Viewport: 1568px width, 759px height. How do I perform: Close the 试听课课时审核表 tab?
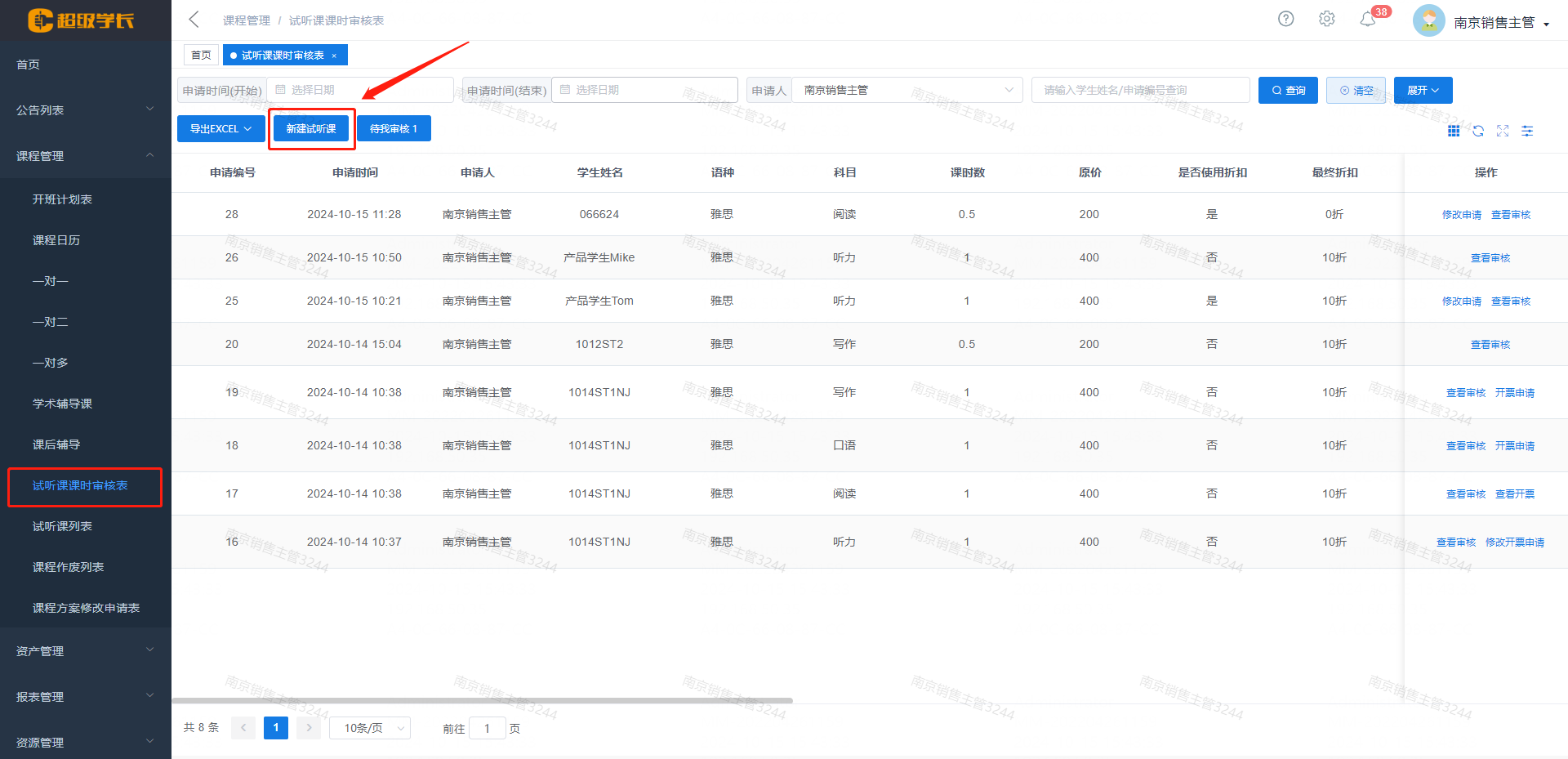point(334,56)
